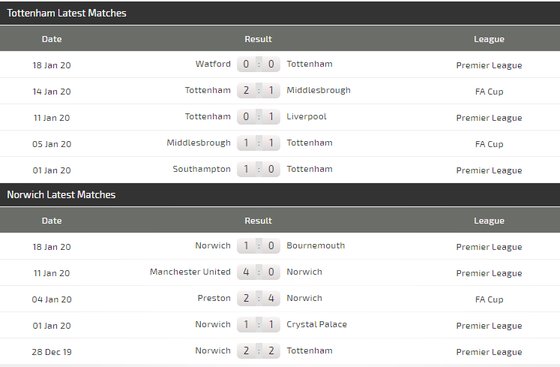Select the League column header in Norwich table

[489, 221]
